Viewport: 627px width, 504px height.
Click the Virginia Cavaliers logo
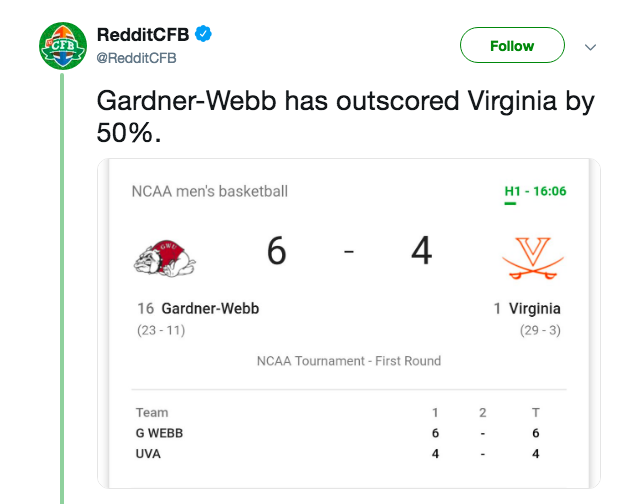point(532,256)
